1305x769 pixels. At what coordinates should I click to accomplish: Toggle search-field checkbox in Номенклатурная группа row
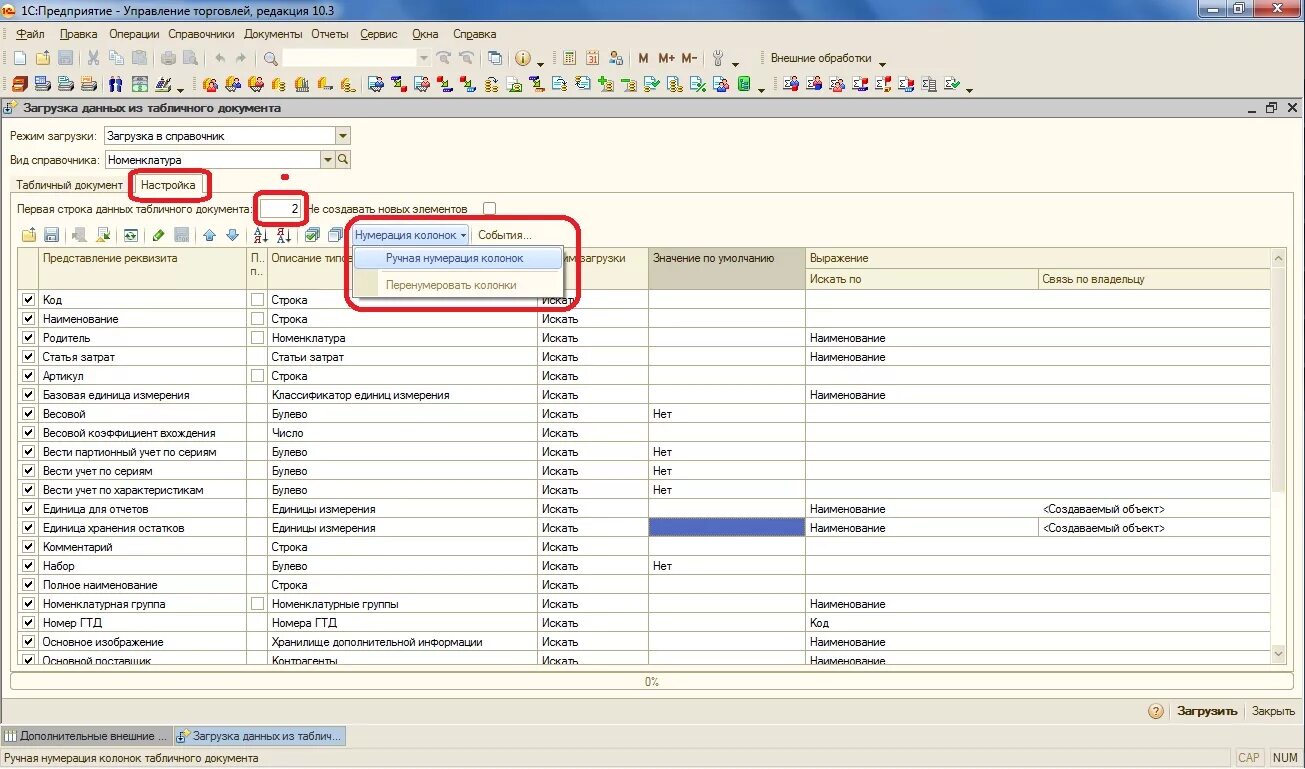[x=257, y=603]
